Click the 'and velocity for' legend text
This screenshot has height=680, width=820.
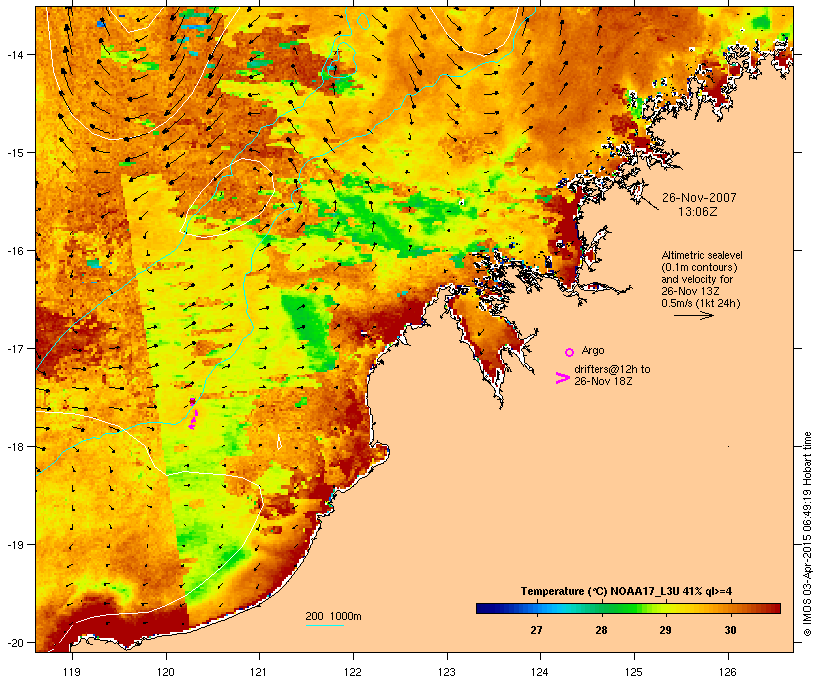697,279
